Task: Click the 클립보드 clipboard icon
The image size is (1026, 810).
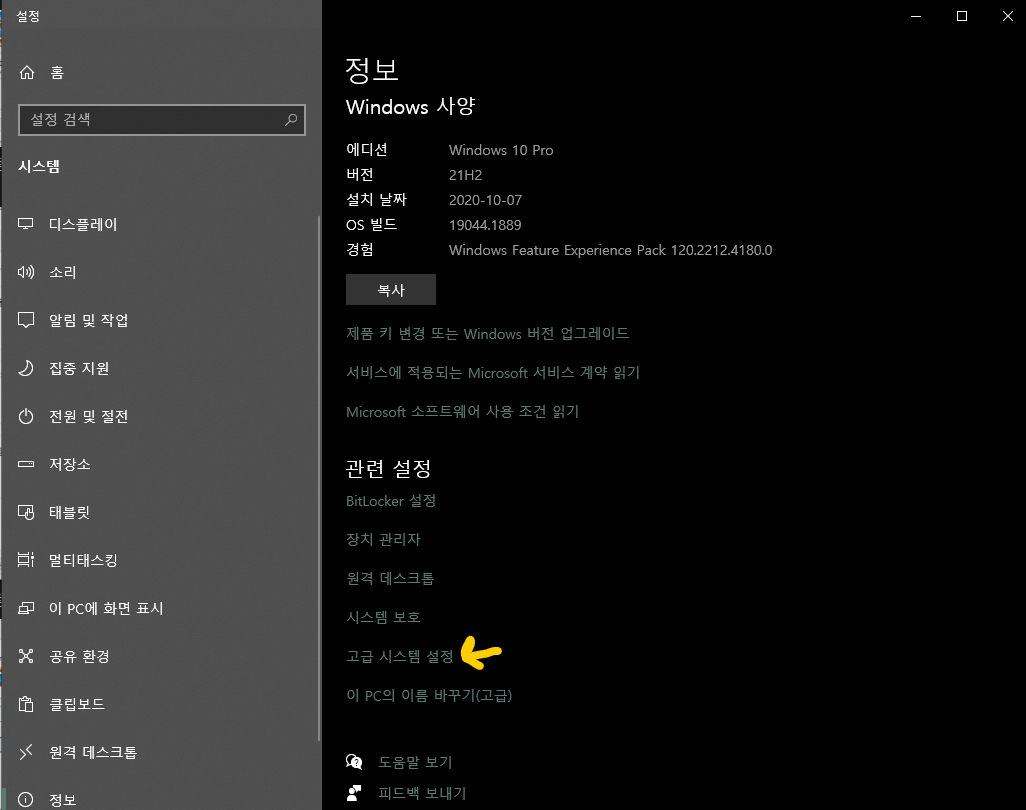Action: [x=26, y=704]
